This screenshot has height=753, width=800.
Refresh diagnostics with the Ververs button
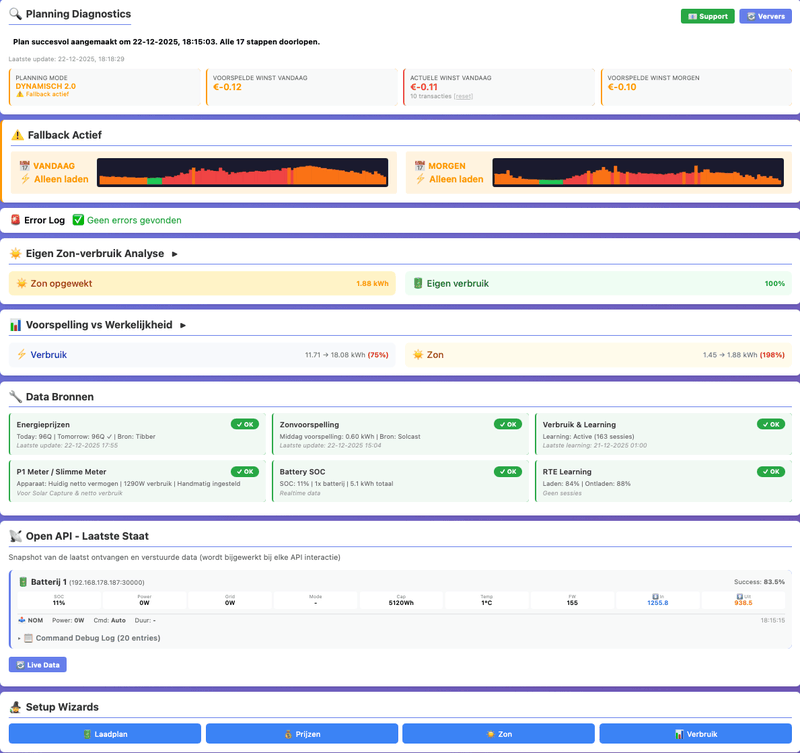pos(765,16)
